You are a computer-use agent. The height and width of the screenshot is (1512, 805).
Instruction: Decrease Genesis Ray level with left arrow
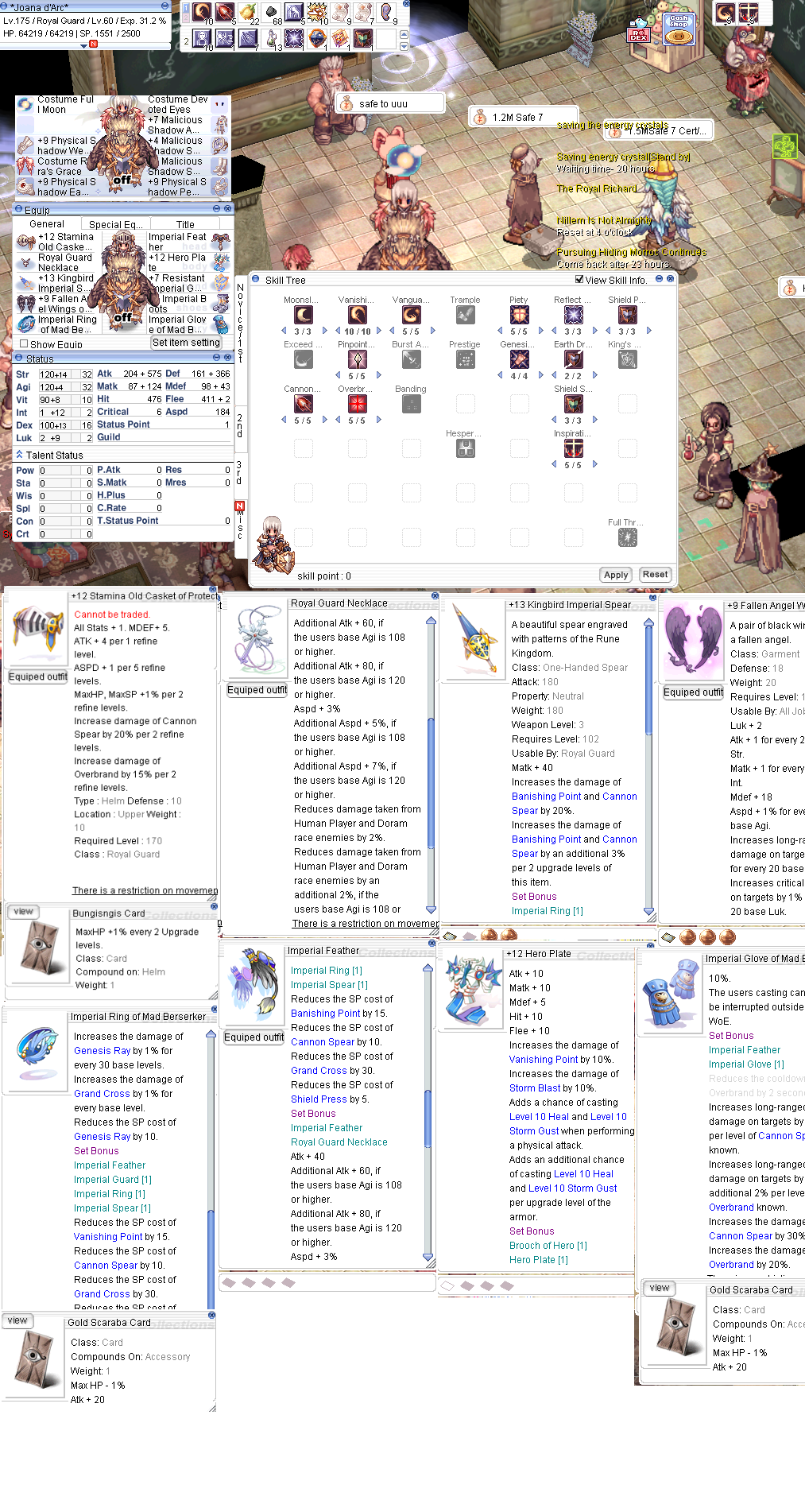500,375
